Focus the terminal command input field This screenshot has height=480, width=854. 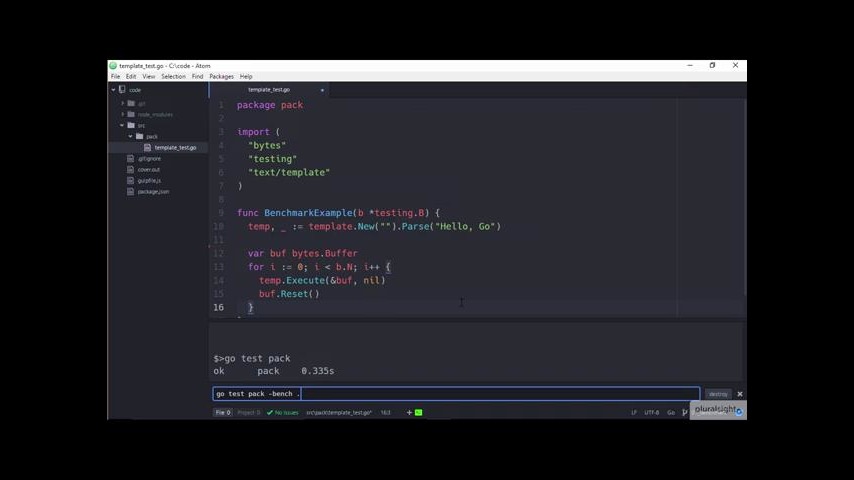click(456, 394)
